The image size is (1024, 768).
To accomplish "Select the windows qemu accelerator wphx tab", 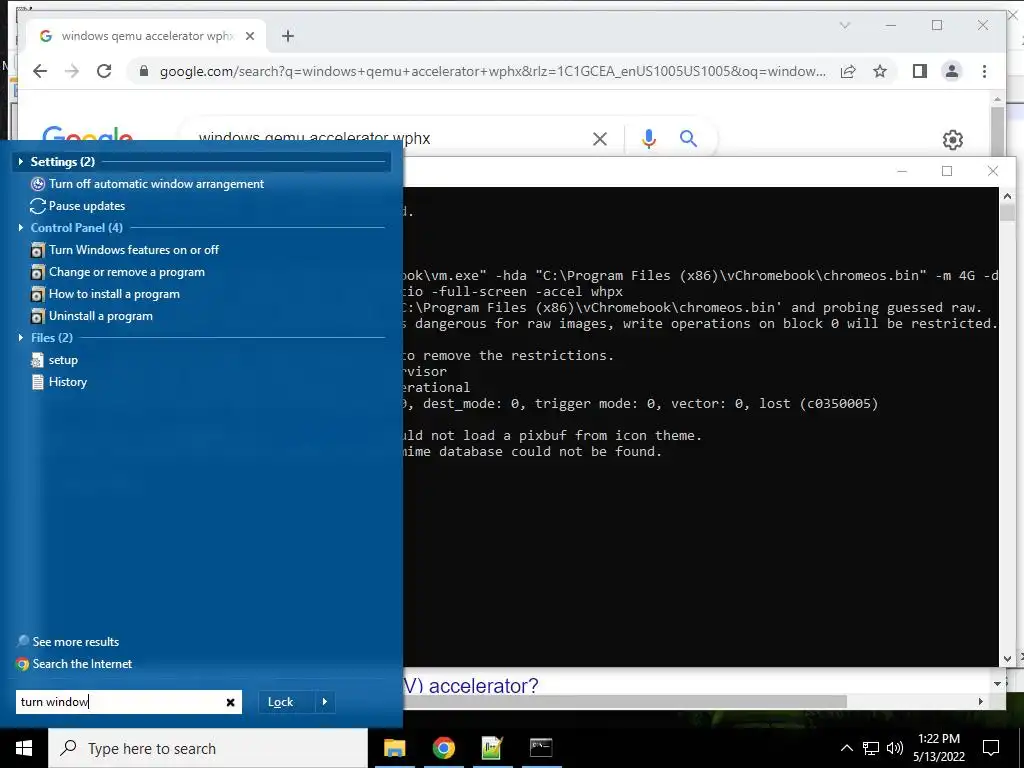I will (x=146, y=36).
